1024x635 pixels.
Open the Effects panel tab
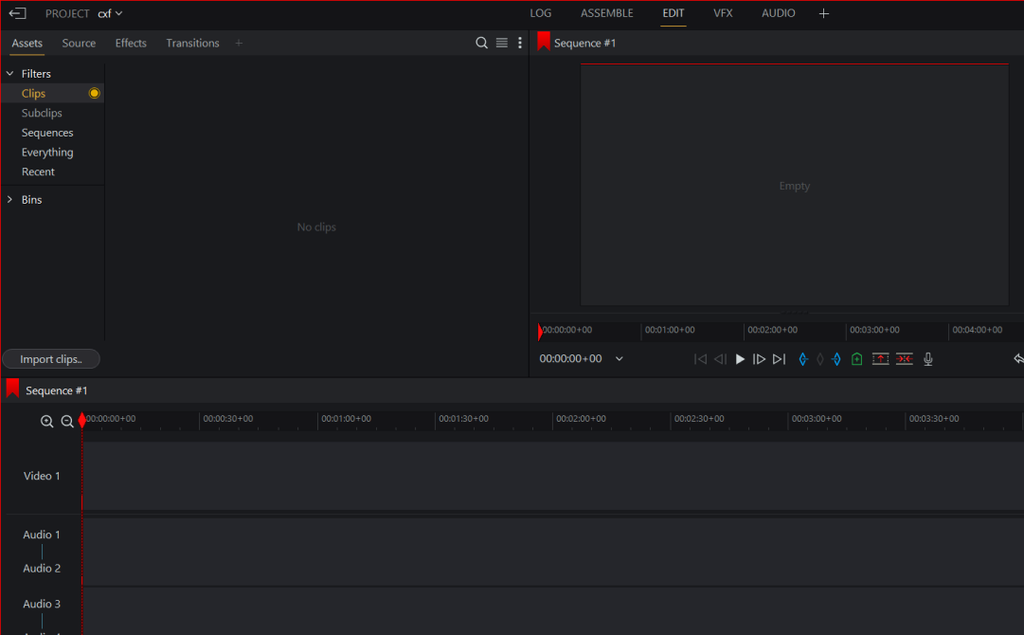[131, 43]
